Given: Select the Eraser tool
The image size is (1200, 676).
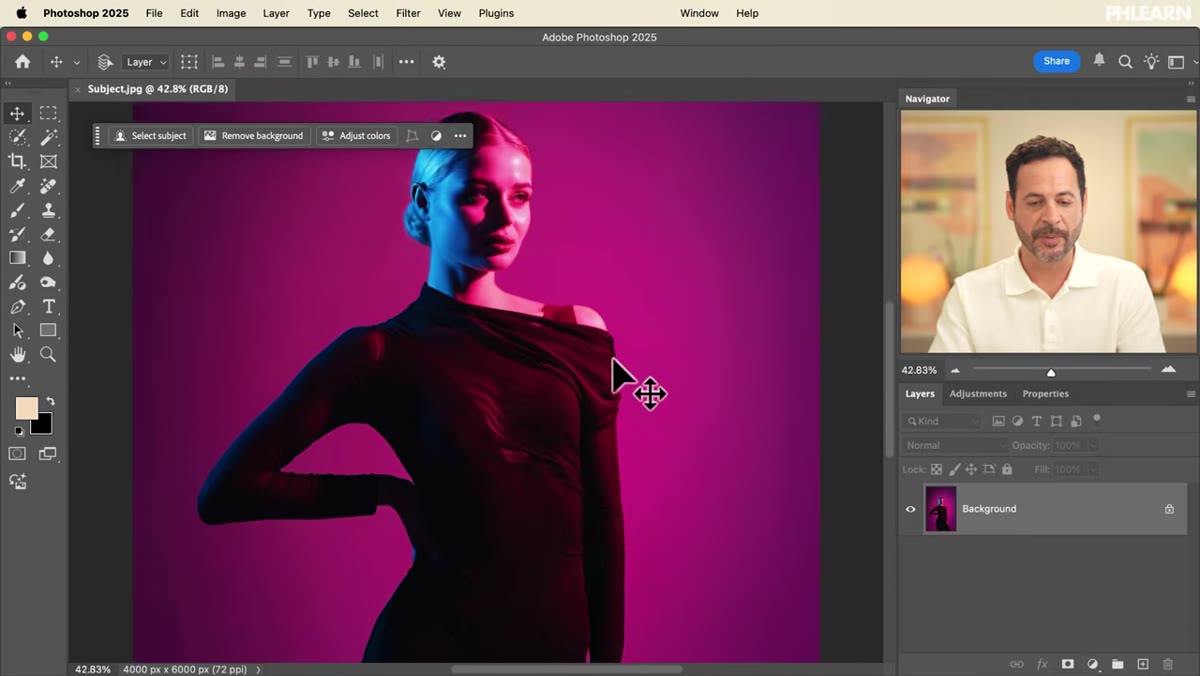Looking at the screenshot, I should click(x=48, y=234).
